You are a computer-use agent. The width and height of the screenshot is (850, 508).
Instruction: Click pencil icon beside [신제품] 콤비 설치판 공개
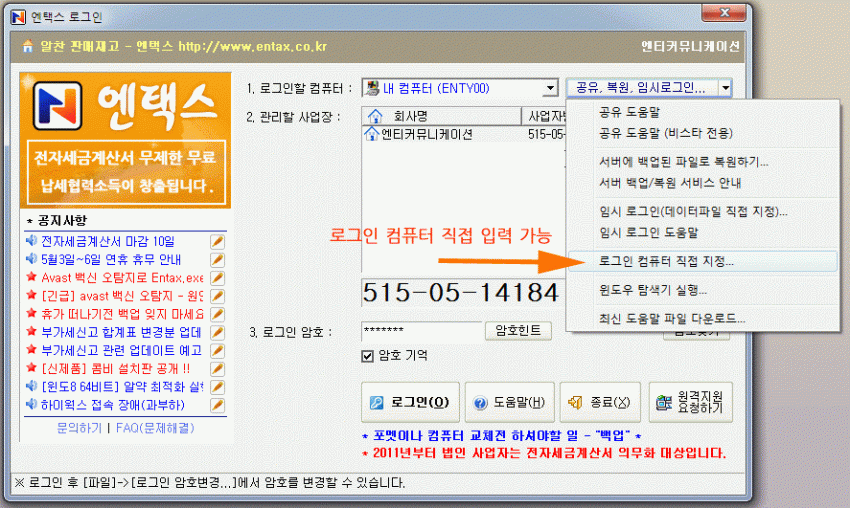217,369
